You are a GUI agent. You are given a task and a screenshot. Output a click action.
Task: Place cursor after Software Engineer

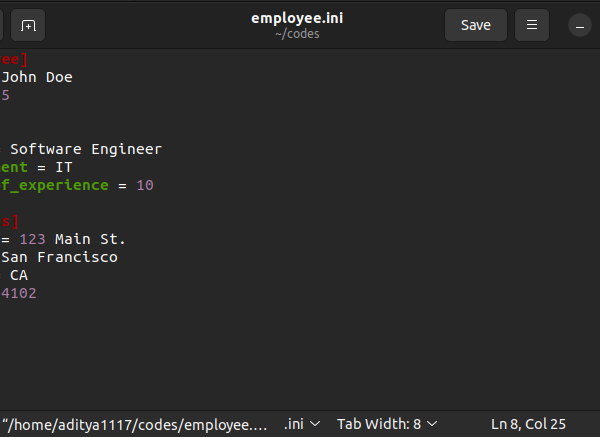[x=163, y=149]
